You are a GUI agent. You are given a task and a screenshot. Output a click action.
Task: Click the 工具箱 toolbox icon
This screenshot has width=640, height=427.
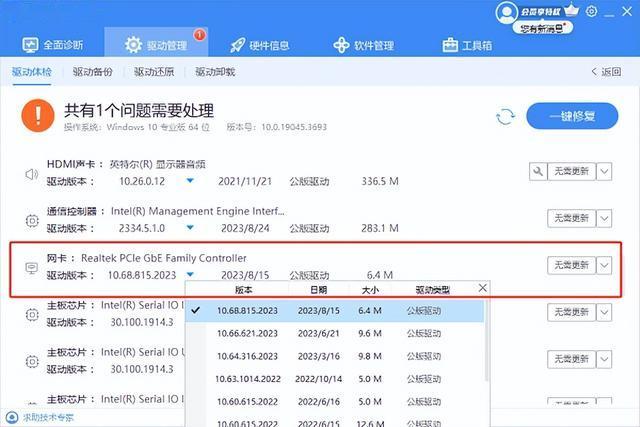pyautogui.click(x=450, y=45)
